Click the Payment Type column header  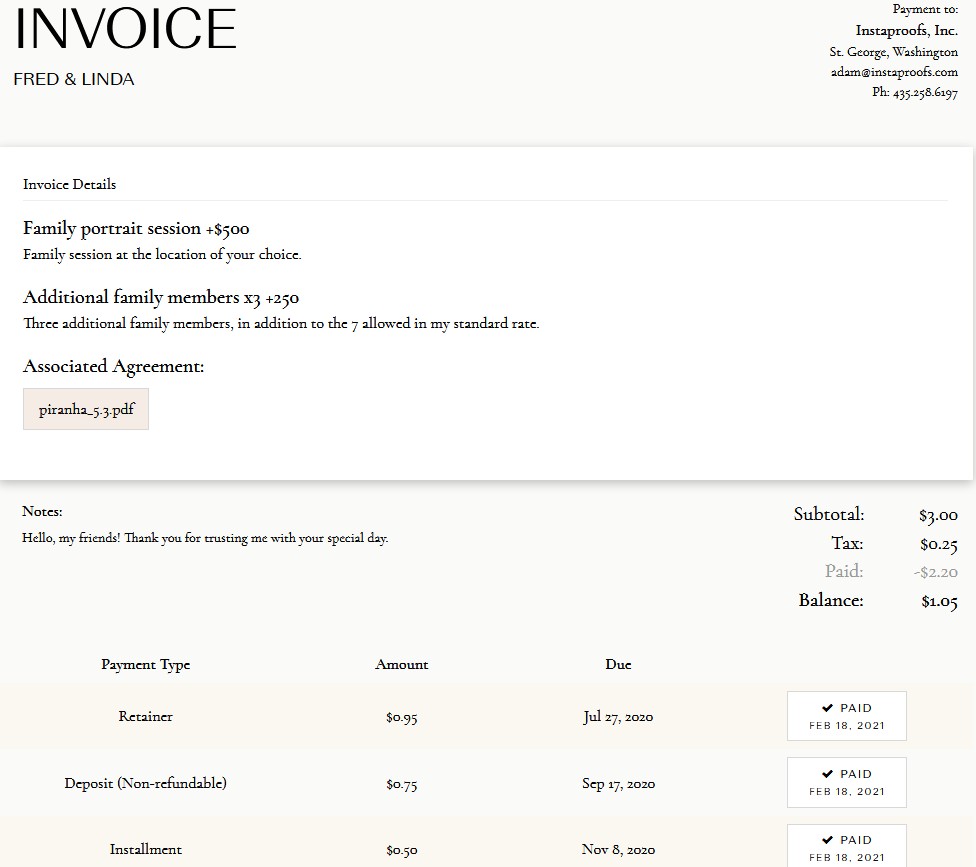click(146, 665)
